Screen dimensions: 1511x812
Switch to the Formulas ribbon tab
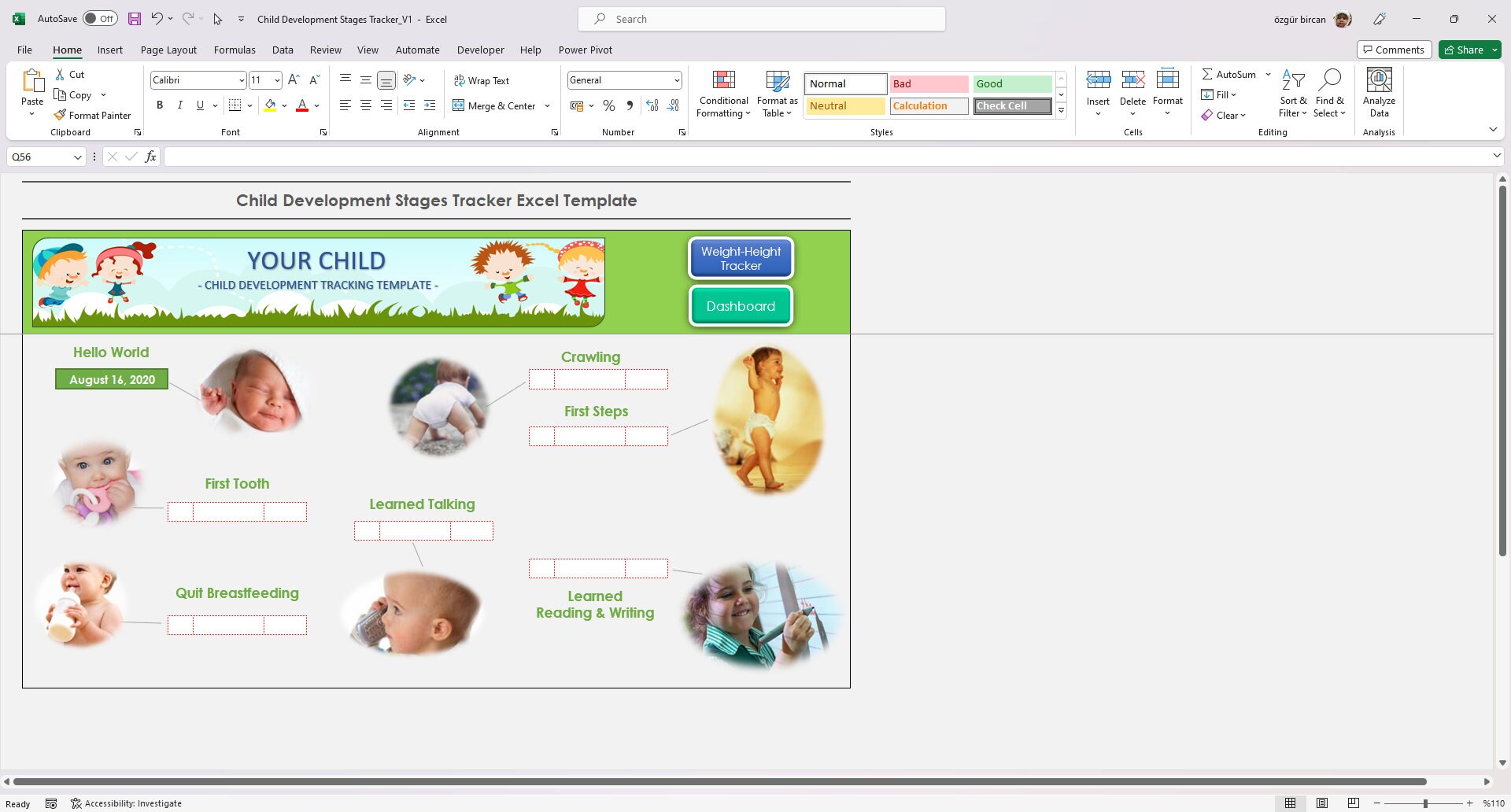(235, 50)
